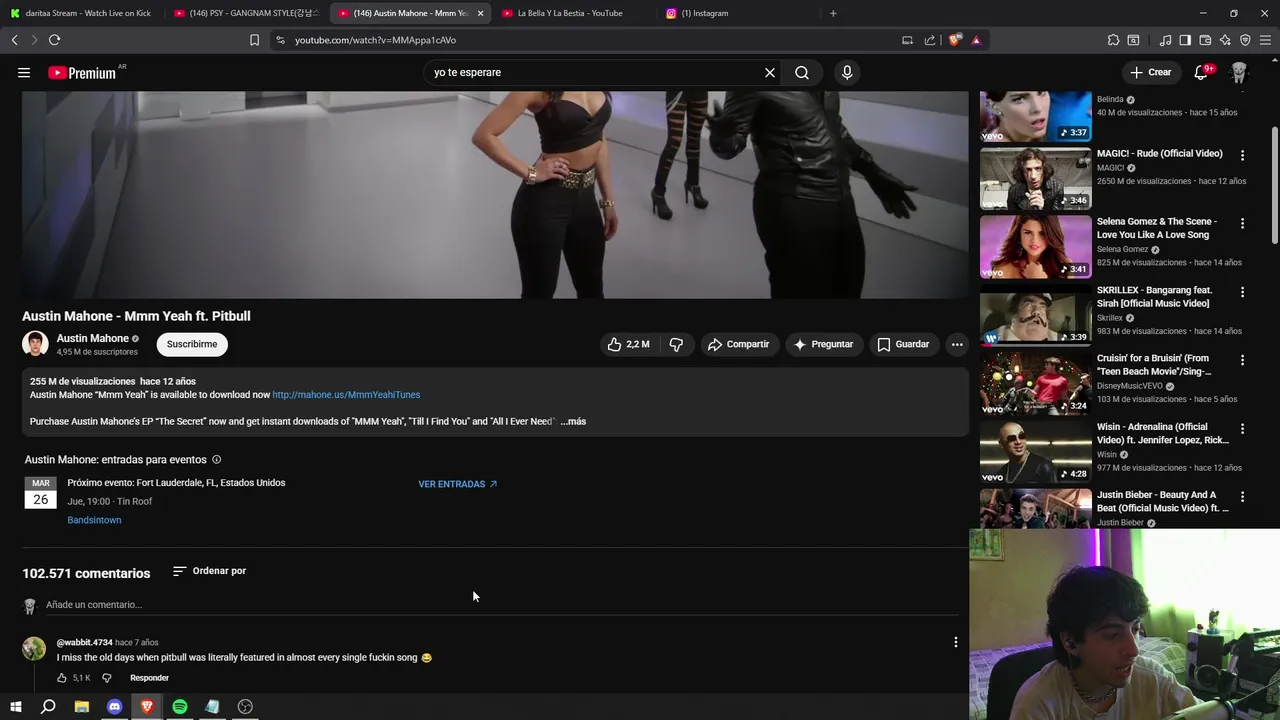Image resolution: width=1280 pixels, height=720 pixels.
Task: Open the Ordenar por sort menu
Action: click(x=209, y=571)
